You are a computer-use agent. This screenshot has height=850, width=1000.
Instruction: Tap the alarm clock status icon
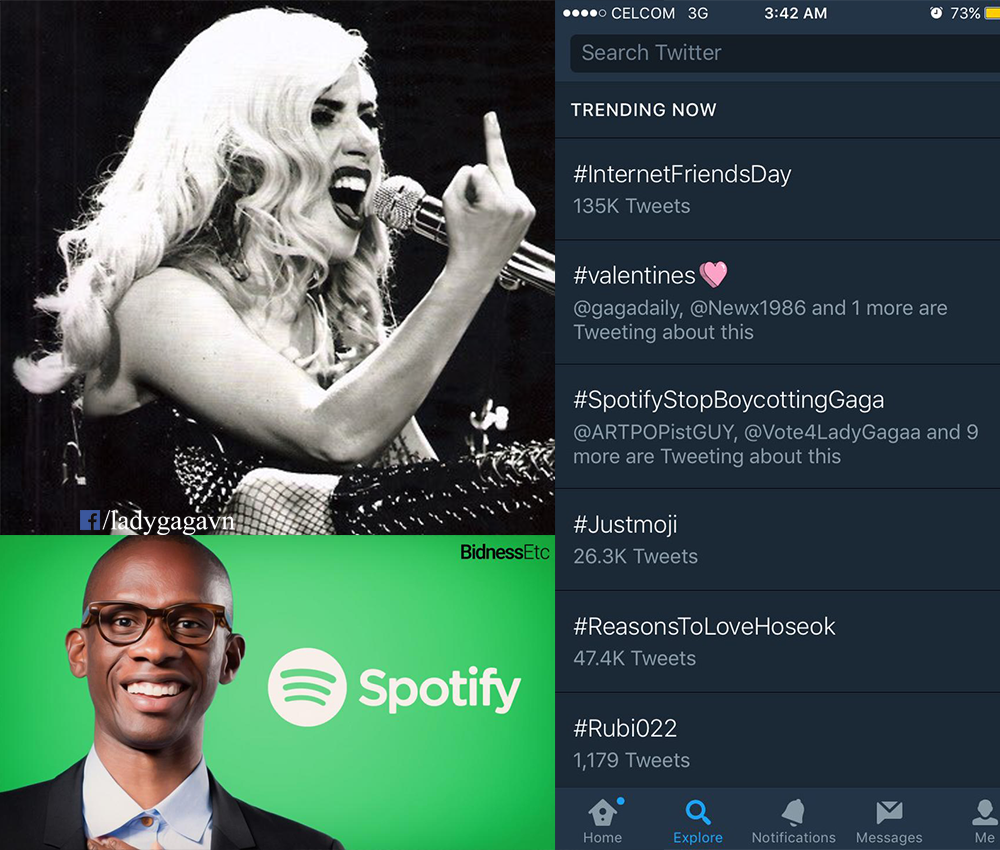point(936,13)
